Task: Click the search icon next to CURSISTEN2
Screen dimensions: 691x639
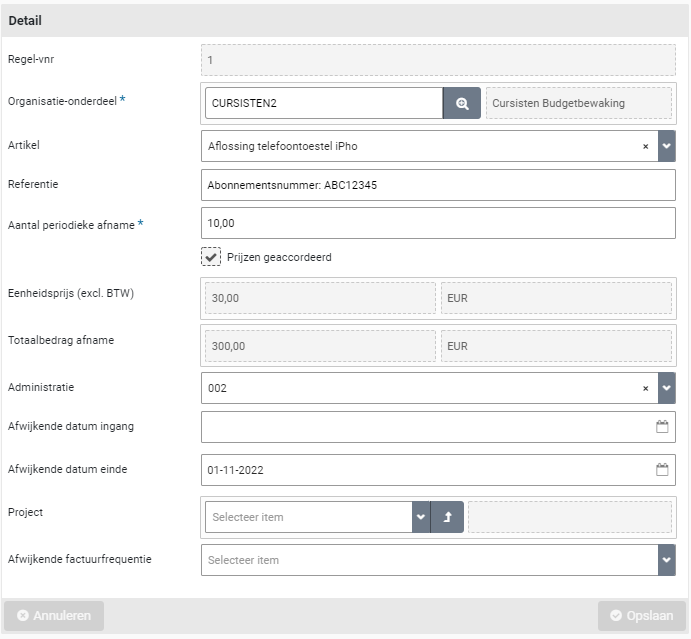Action: pyautogui.click(x=462, y=103)
